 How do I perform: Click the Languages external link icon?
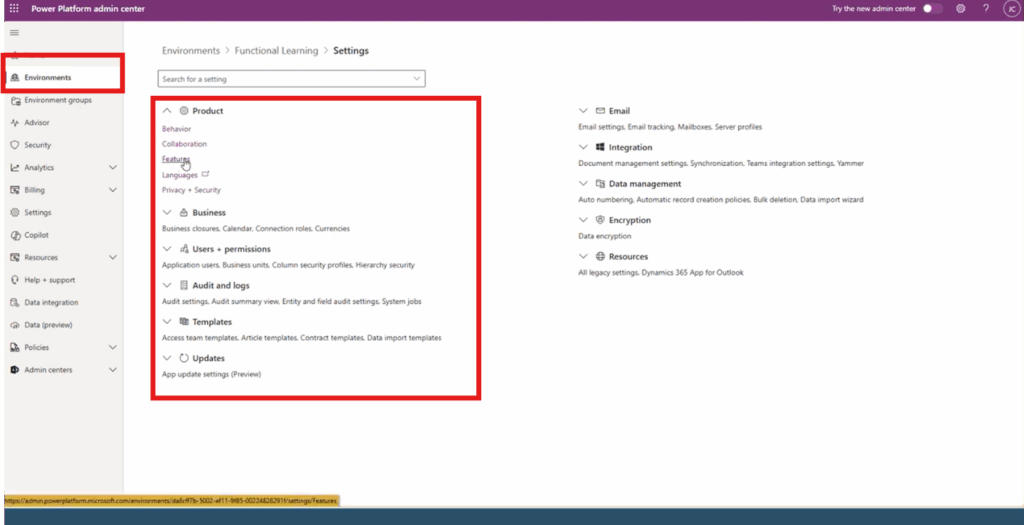coord(206,174)
